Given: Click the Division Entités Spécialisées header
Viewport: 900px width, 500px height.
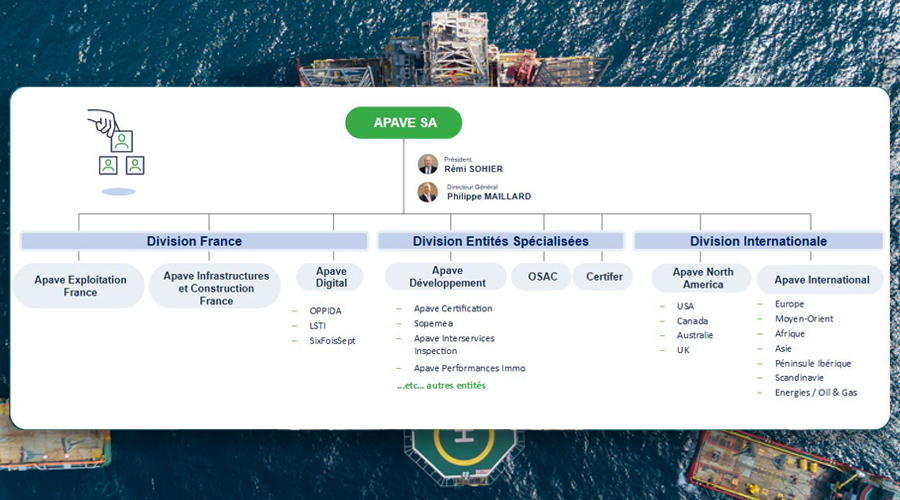Looking at the screenshot, I should 501,241.
